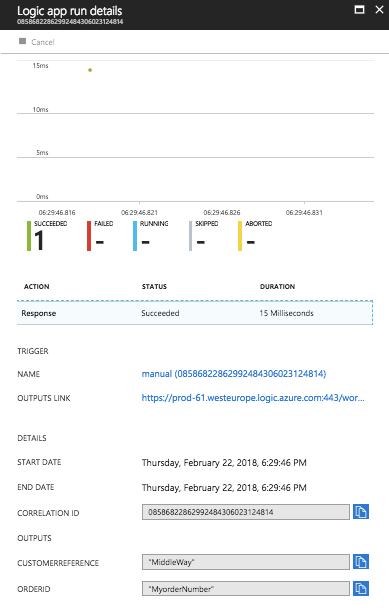
Task: Click the DURATION column header
Action: pyautogui.click(x=277, y=286)
